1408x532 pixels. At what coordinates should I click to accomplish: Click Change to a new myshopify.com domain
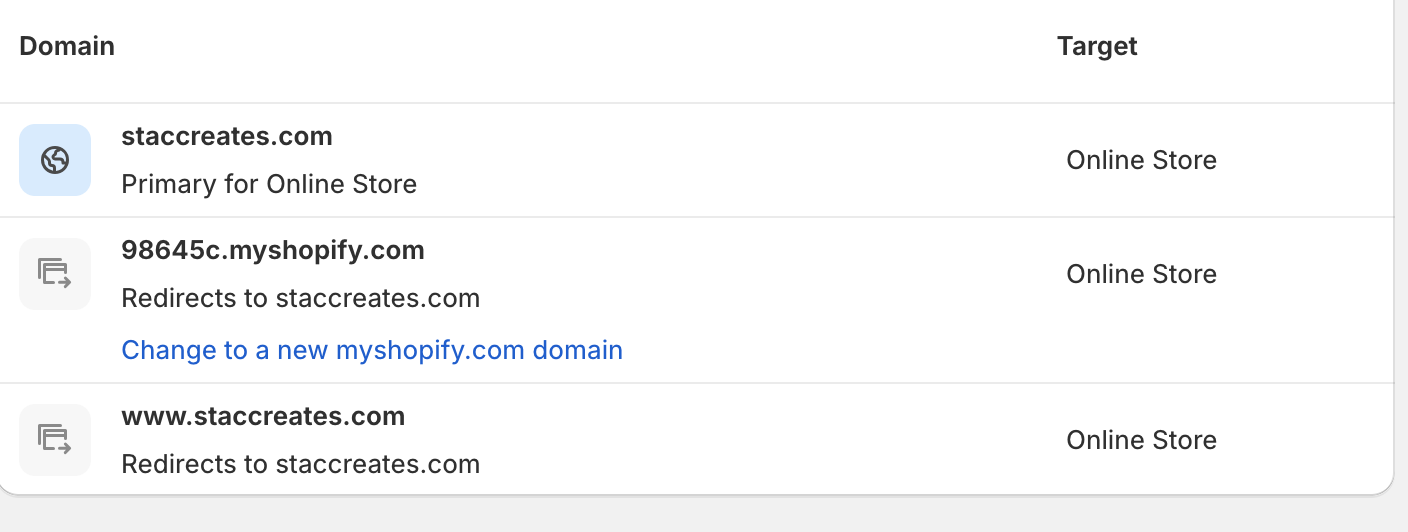pos(372,350)
